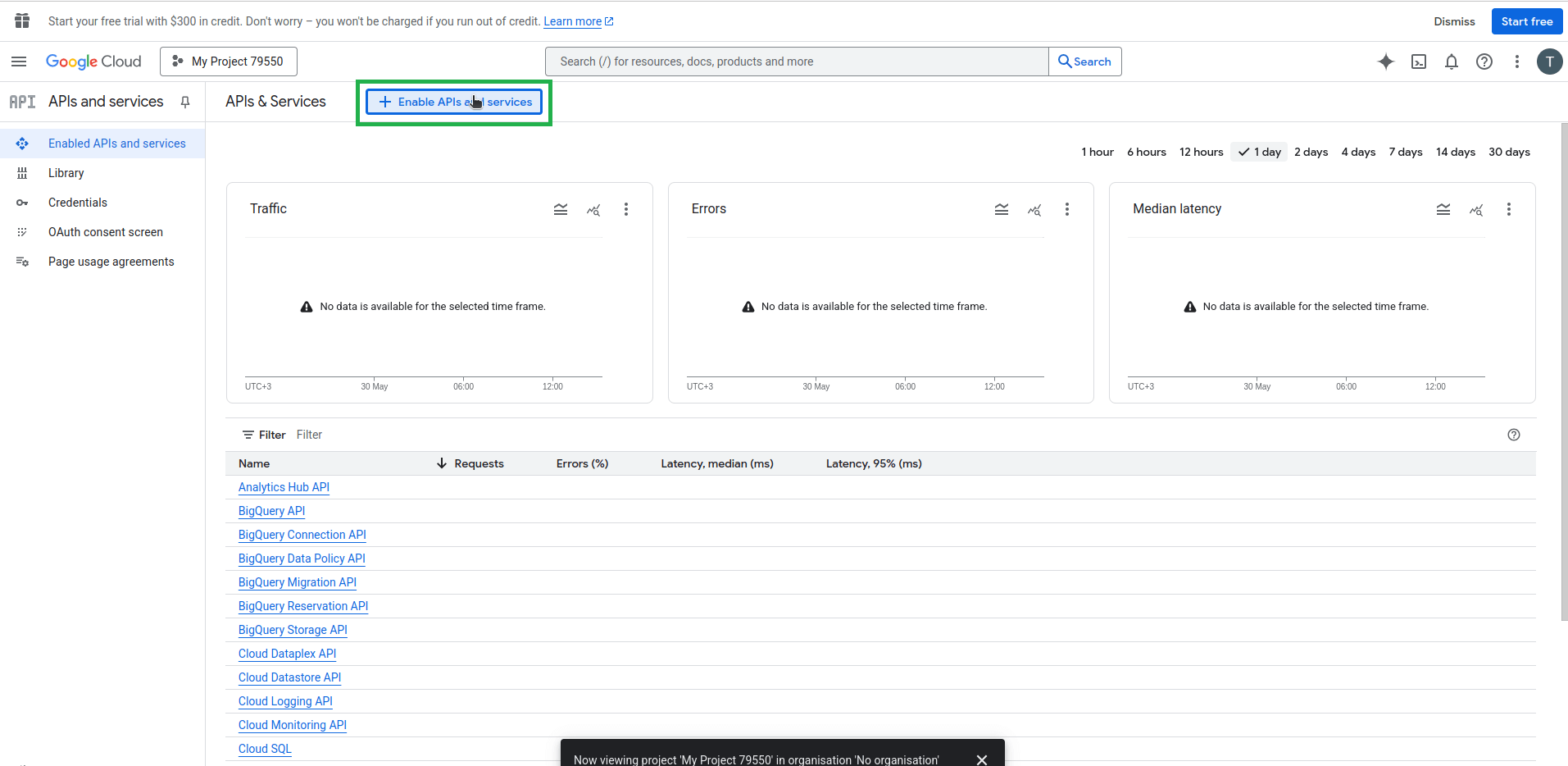Open the Gemini AI assistant sparkle icon
The image size is (1568, 766).
point(1385,62)
